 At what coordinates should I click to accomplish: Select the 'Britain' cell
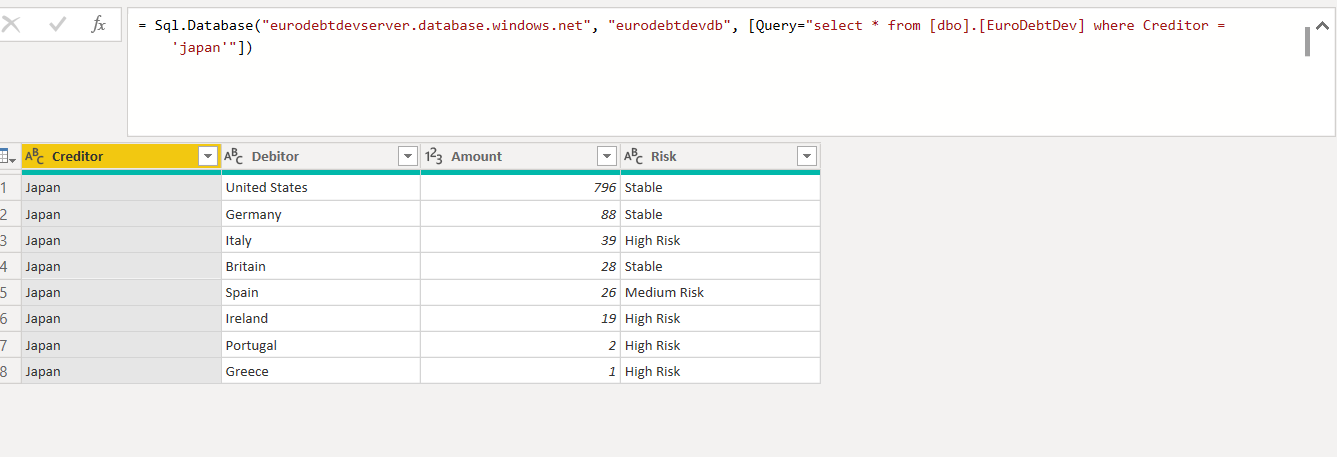click(x=321, y=266)
